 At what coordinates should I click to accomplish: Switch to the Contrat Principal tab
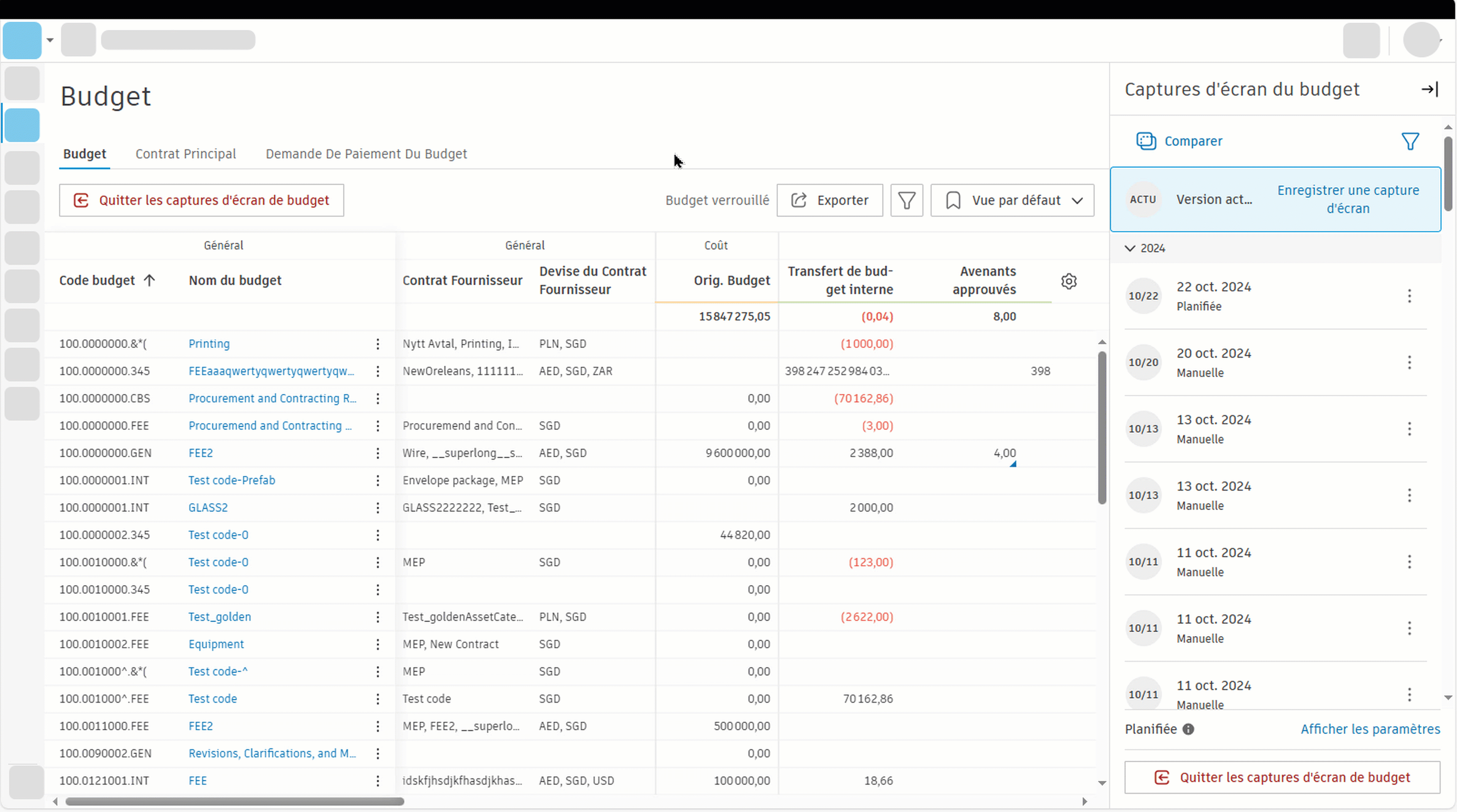tap(186, 154)
